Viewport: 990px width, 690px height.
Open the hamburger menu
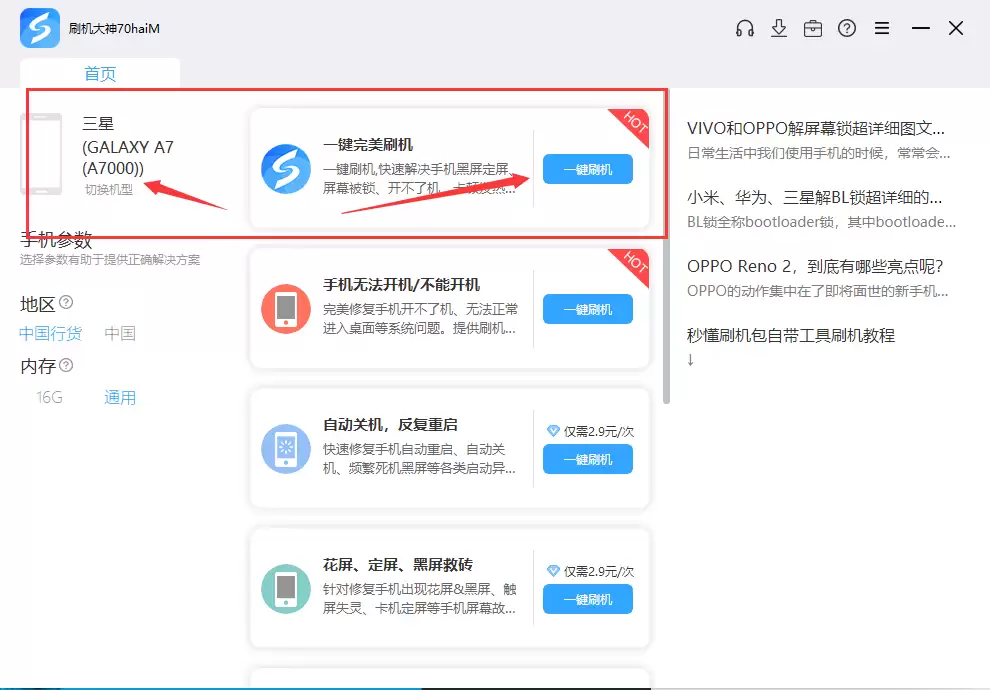881,28
